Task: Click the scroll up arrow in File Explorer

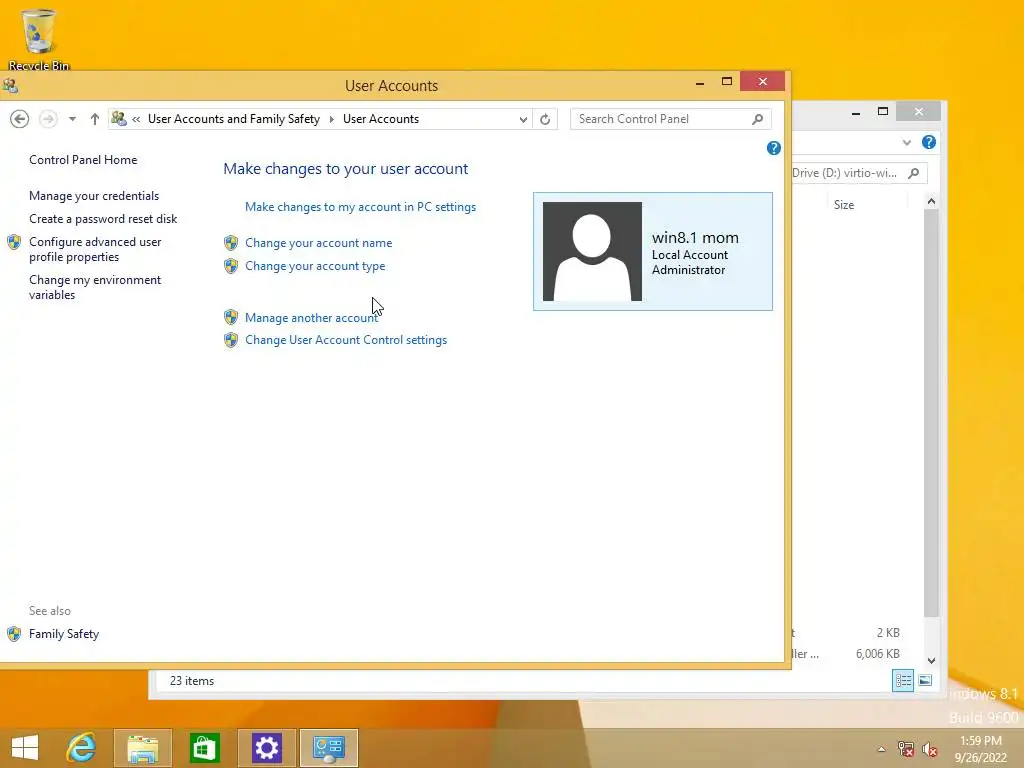Action: tap(931, 202)
